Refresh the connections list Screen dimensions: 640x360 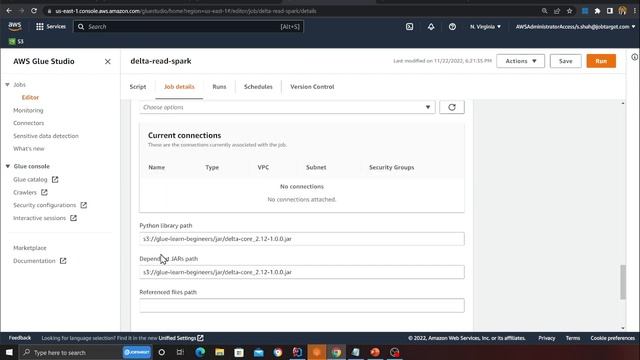(x=452, y=107)
